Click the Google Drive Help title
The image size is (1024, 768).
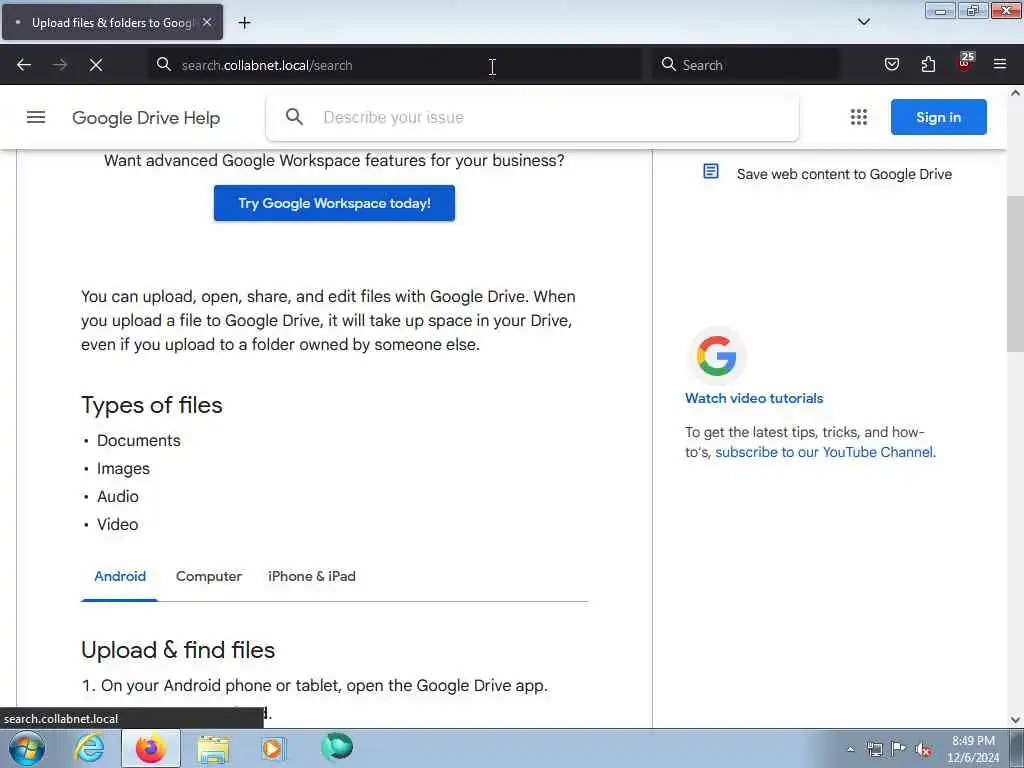coord(146,118)
